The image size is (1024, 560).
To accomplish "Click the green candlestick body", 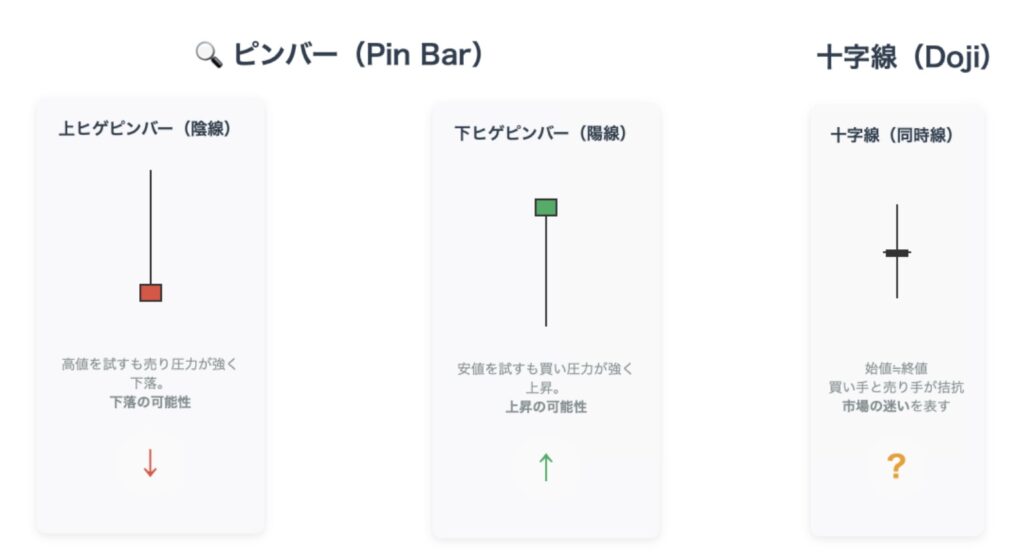I will 546,208.
